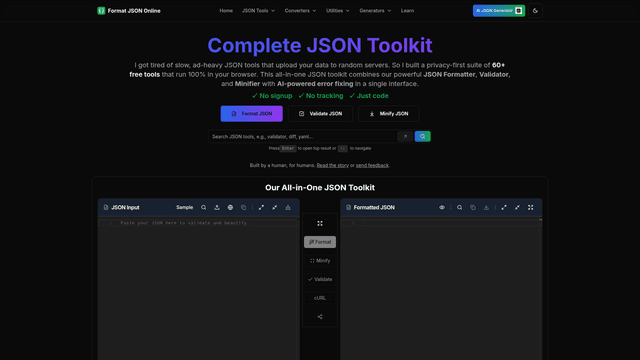
Task: Open the AI JSON Generator
Action: 499,11
